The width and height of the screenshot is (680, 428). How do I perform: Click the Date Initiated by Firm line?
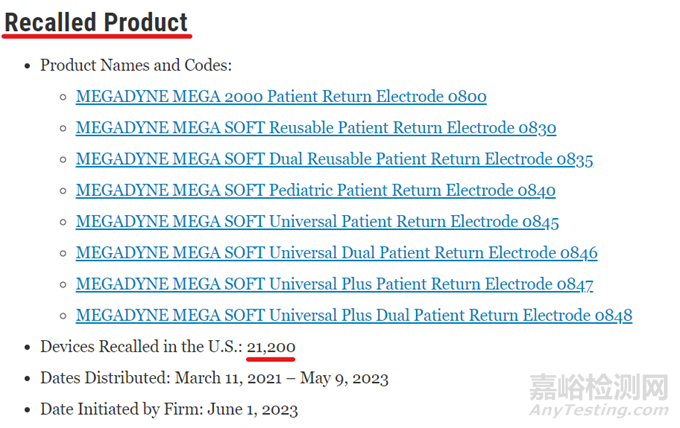[169, 409]
